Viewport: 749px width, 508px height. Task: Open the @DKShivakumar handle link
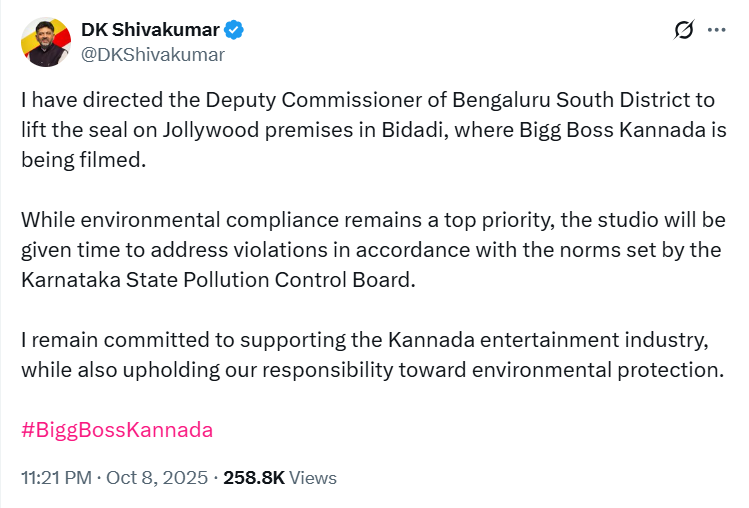(x=153, y=54)
